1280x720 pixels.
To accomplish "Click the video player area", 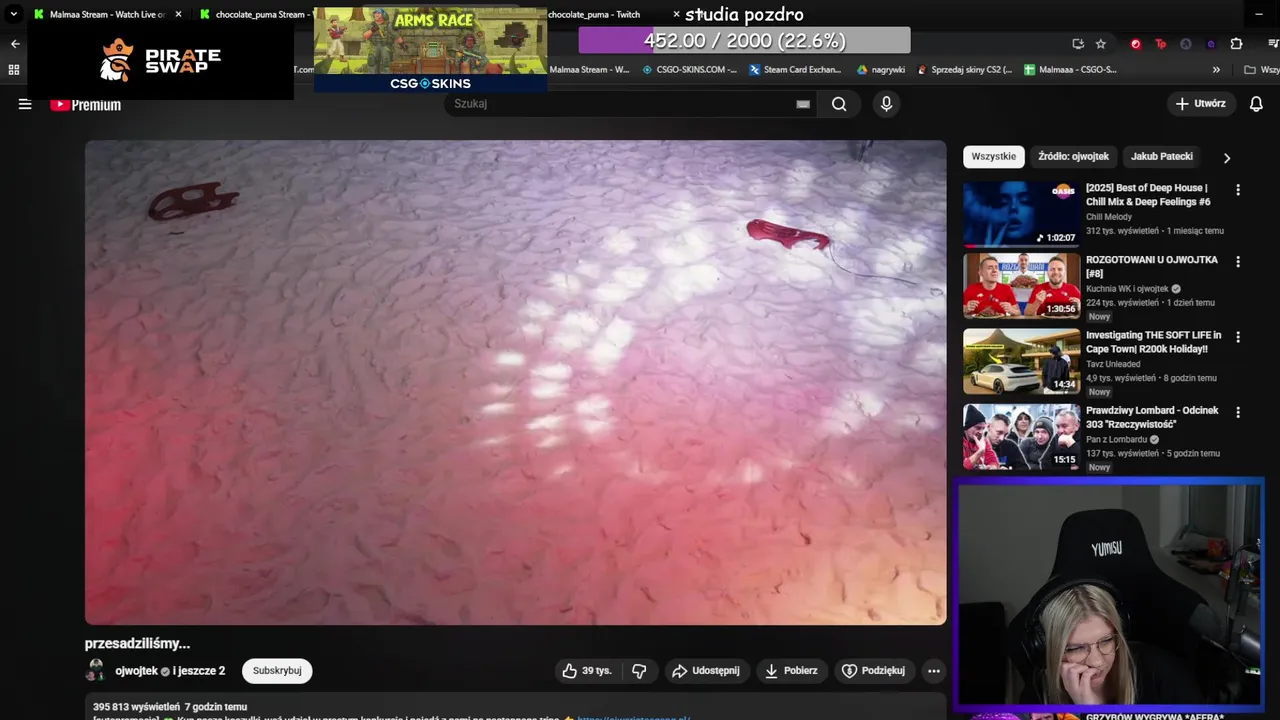I will coord(515,382).
